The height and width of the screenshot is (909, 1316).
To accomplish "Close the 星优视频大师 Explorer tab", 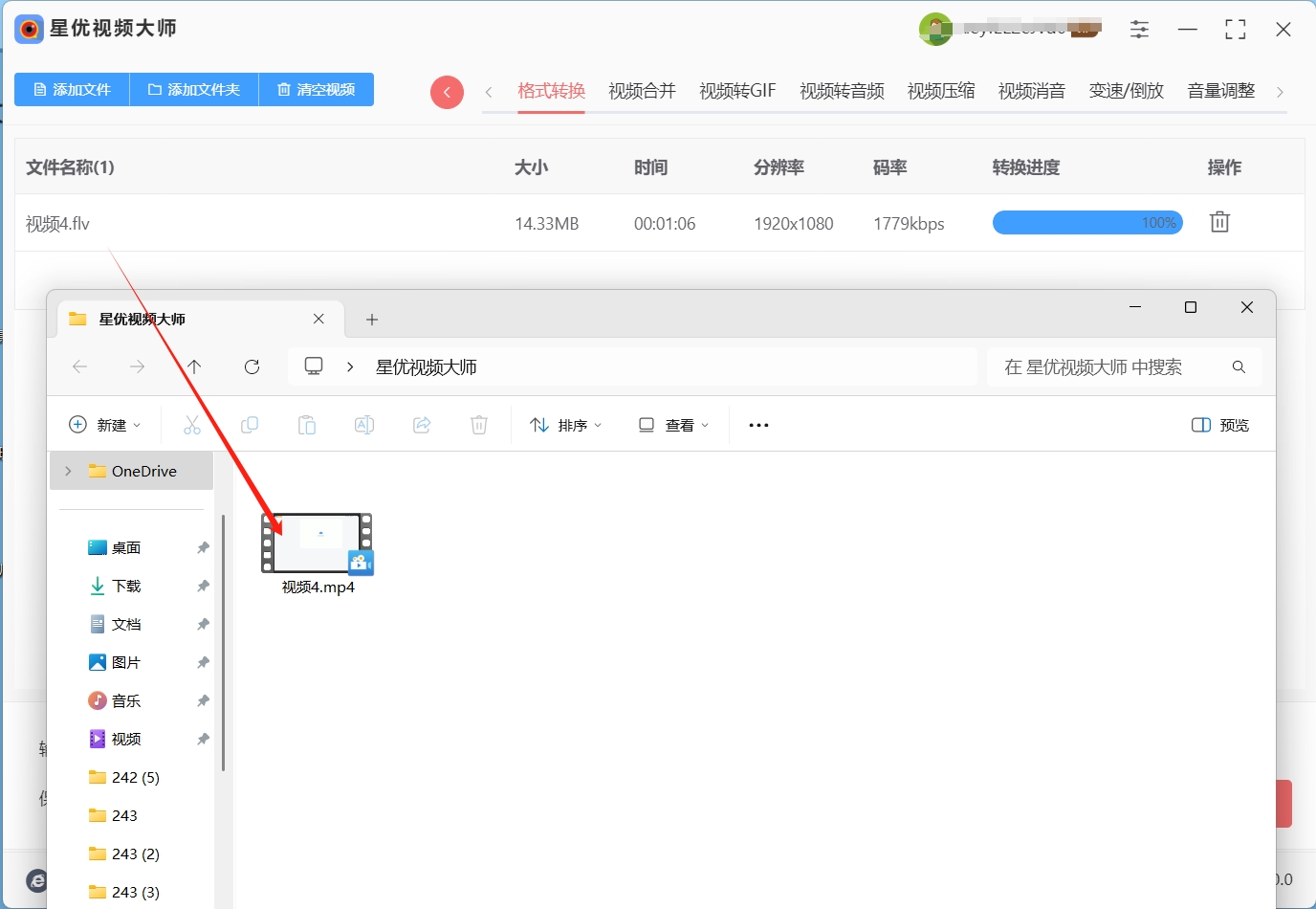I will tap(318, 319).
